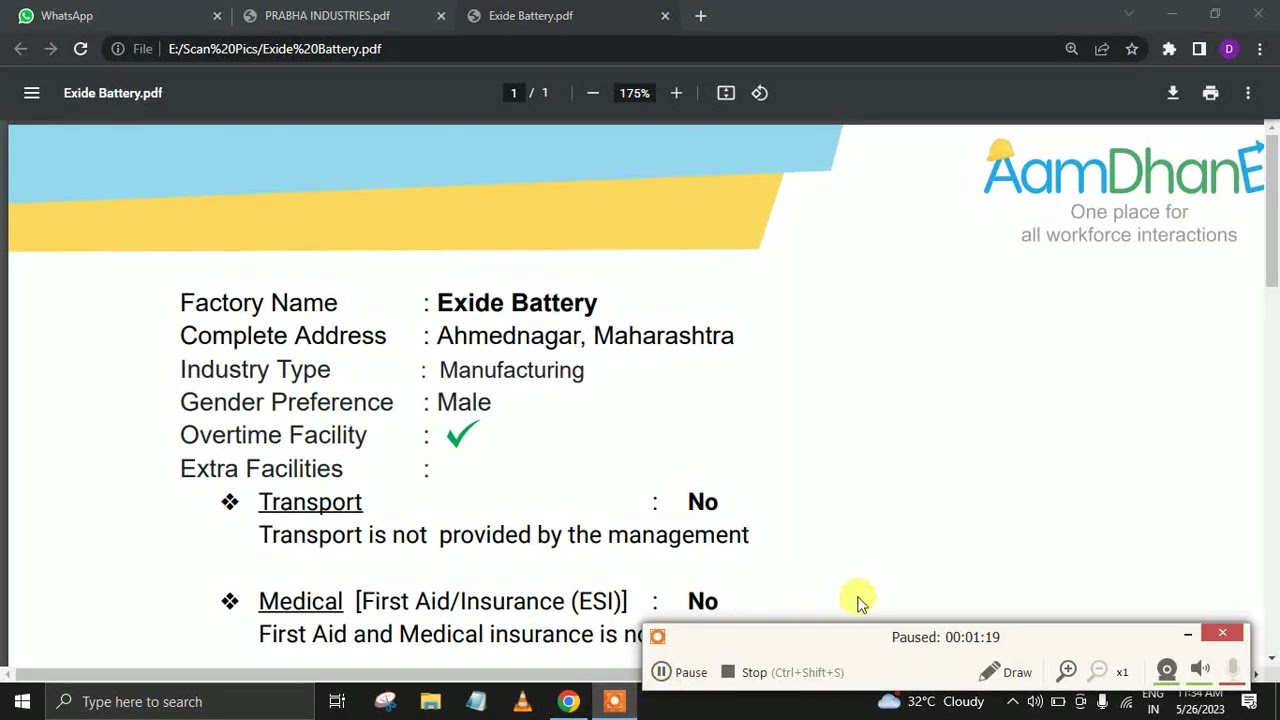
Task: Download the Exide Battery PDF
Action: pos(1173,93)
